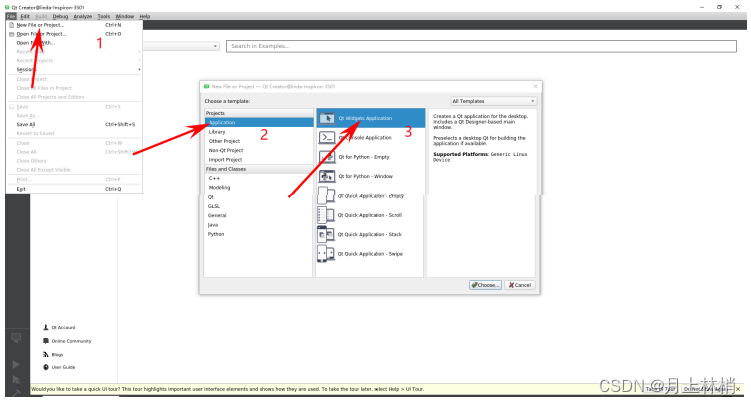The height and width of the screenshot is (404, 751).
Task: Expand the Recent Projects submenu
Action: click(x=74, y=61)
